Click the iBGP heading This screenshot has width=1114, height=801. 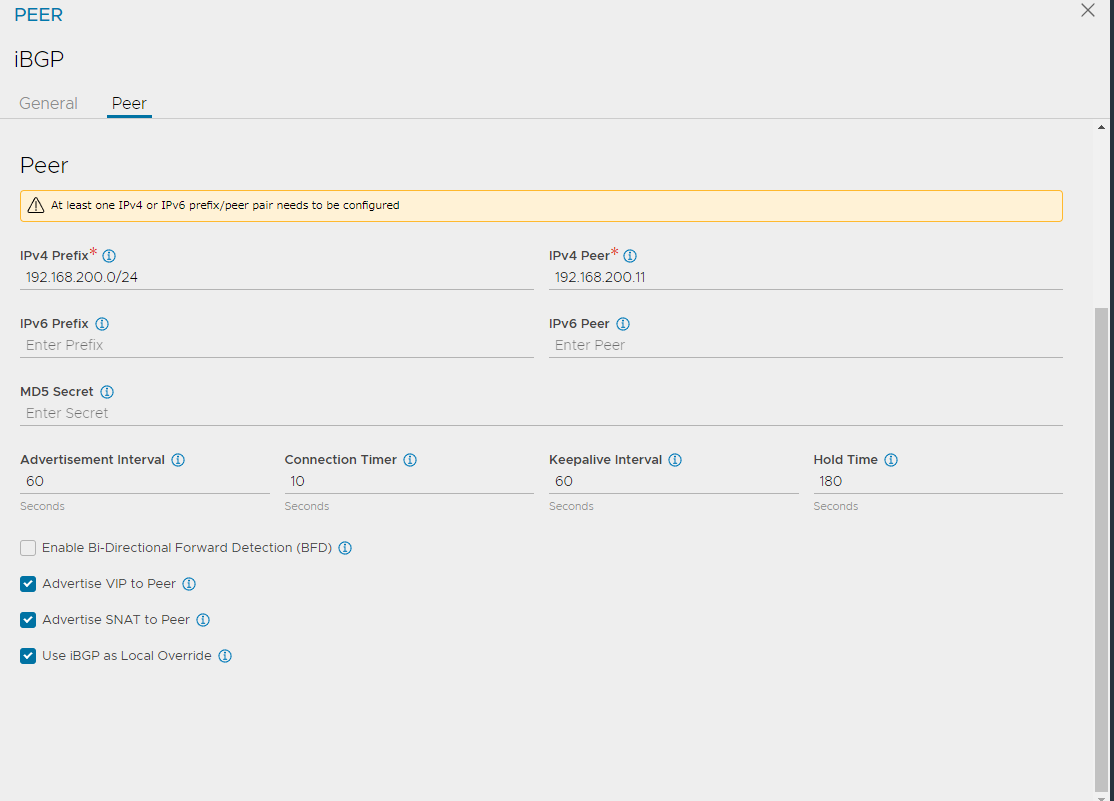(39, 59)
